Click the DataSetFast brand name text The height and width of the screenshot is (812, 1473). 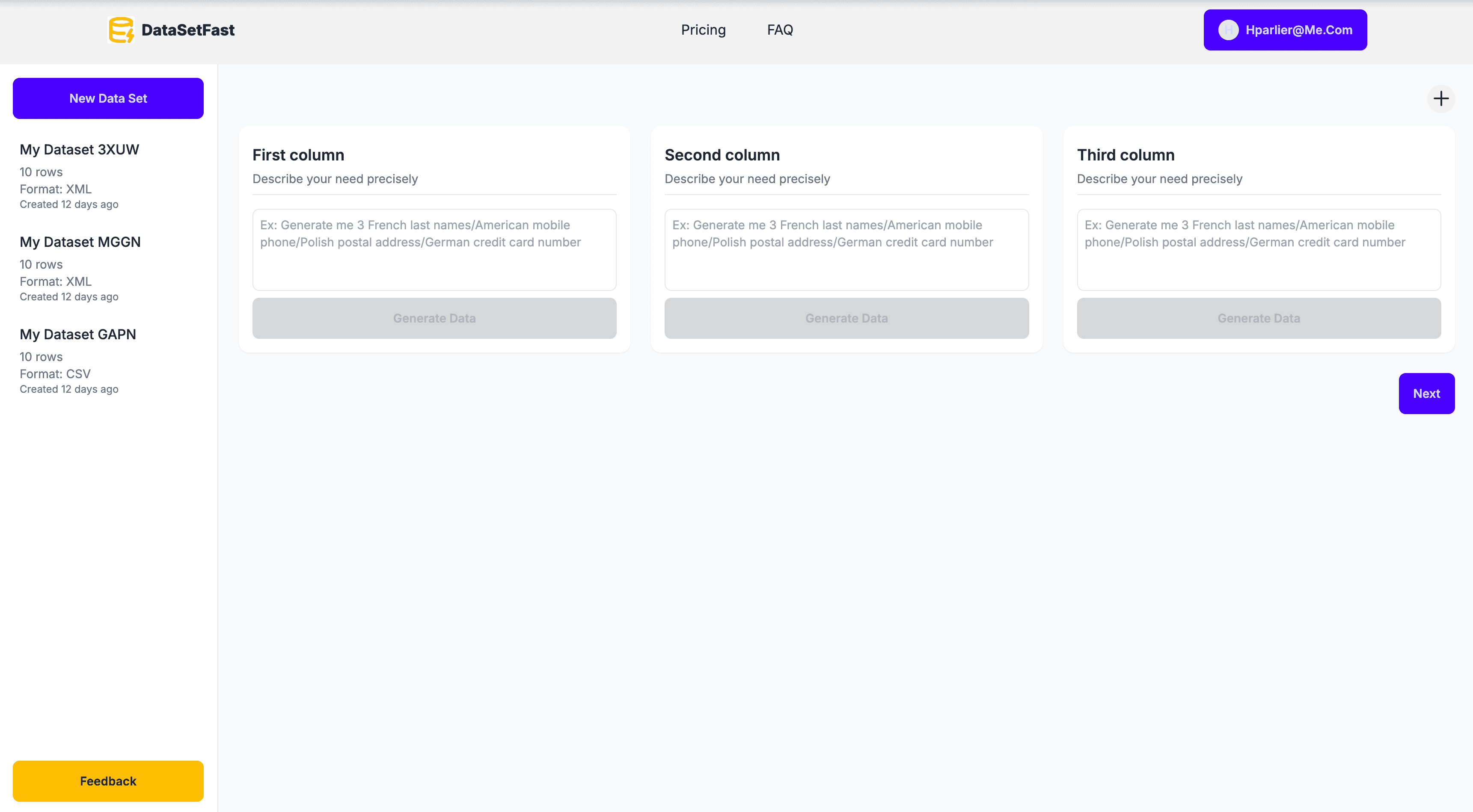pos(187,30)
